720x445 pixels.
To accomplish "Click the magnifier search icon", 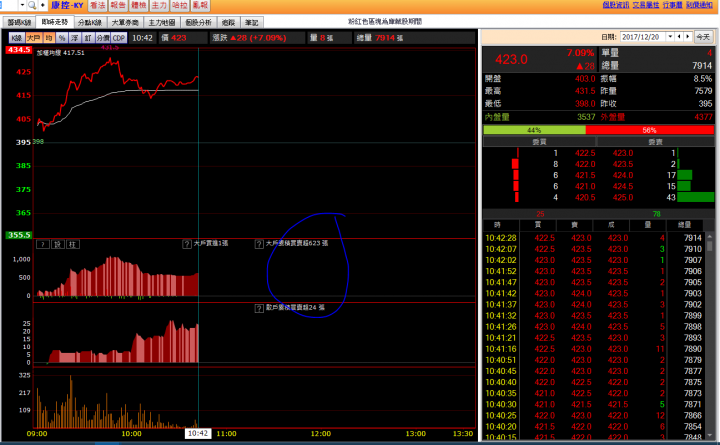I will click(32, 5).
